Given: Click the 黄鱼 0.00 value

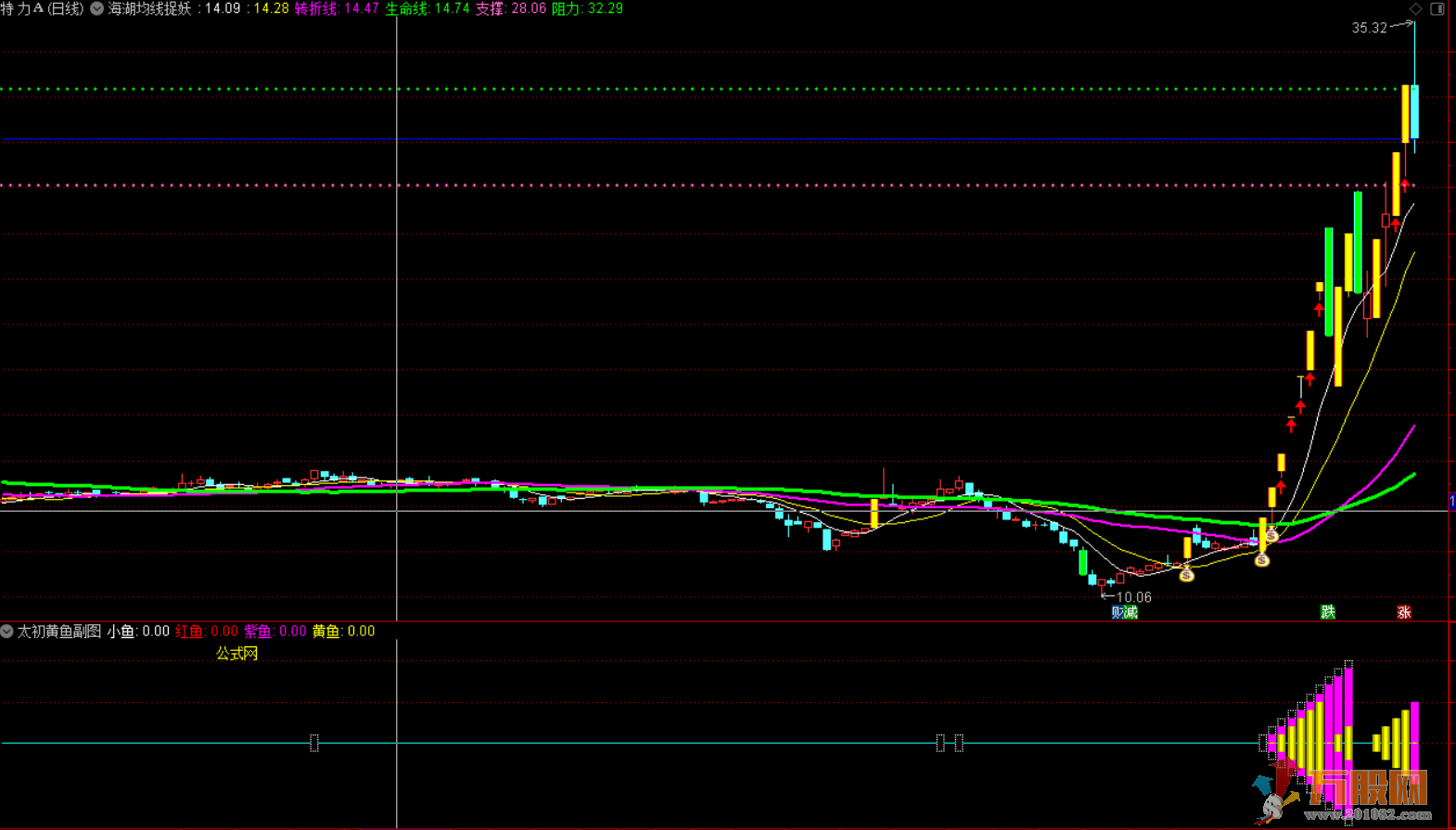Looking at the screenshot, I should pos(344,631).
